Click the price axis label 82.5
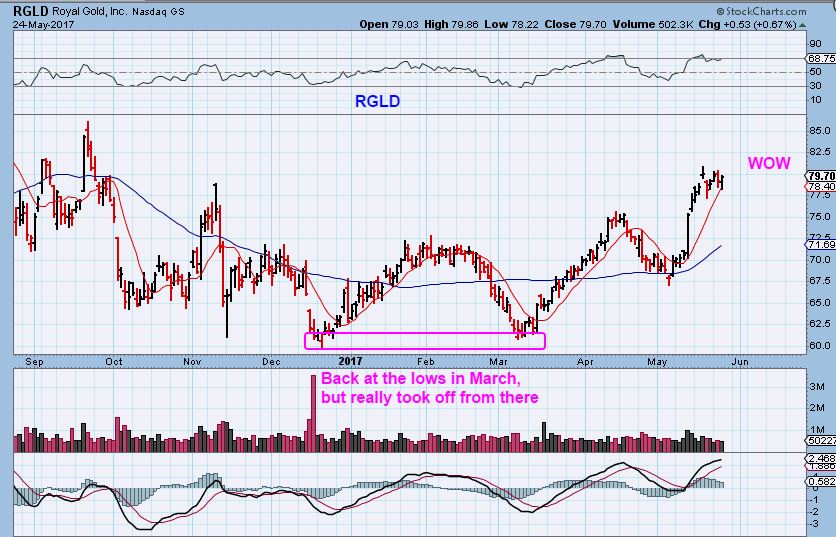 [819, 152]
